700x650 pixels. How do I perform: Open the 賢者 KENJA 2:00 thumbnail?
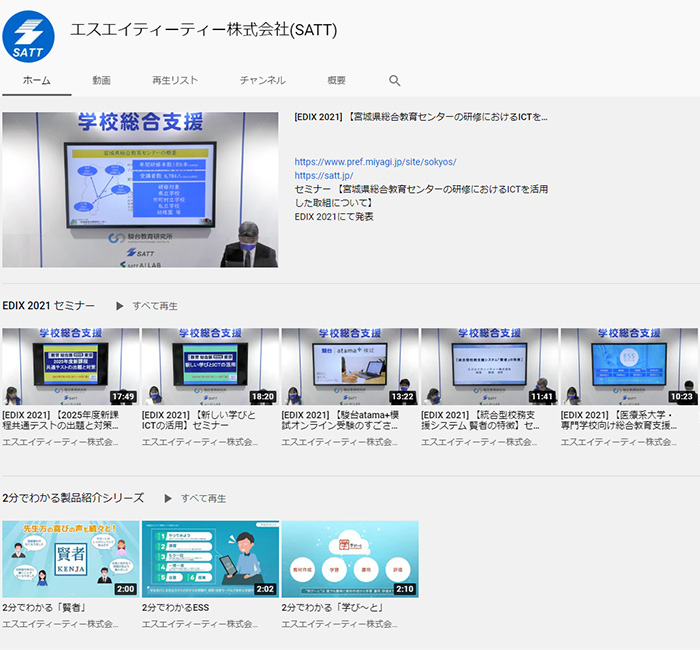[x=71, y=559]
